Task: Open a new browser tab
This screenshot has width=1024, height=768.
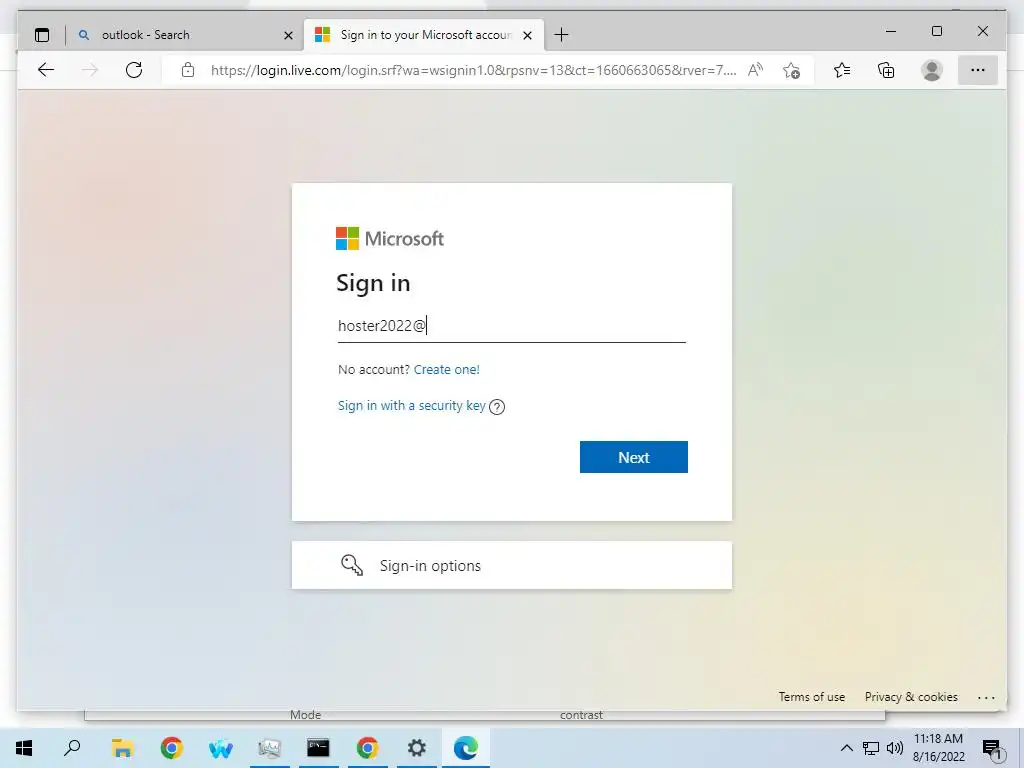Action: [x=561, y=35]
